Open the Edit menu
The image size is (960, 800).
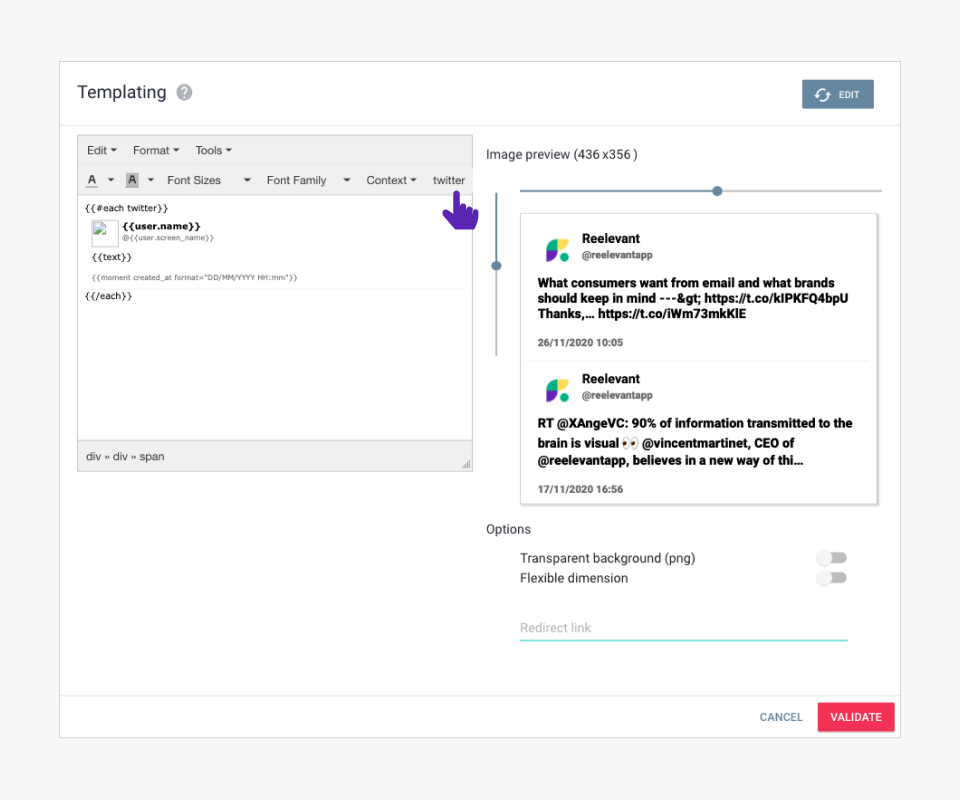pyautogui.click(x=101, y=150)
